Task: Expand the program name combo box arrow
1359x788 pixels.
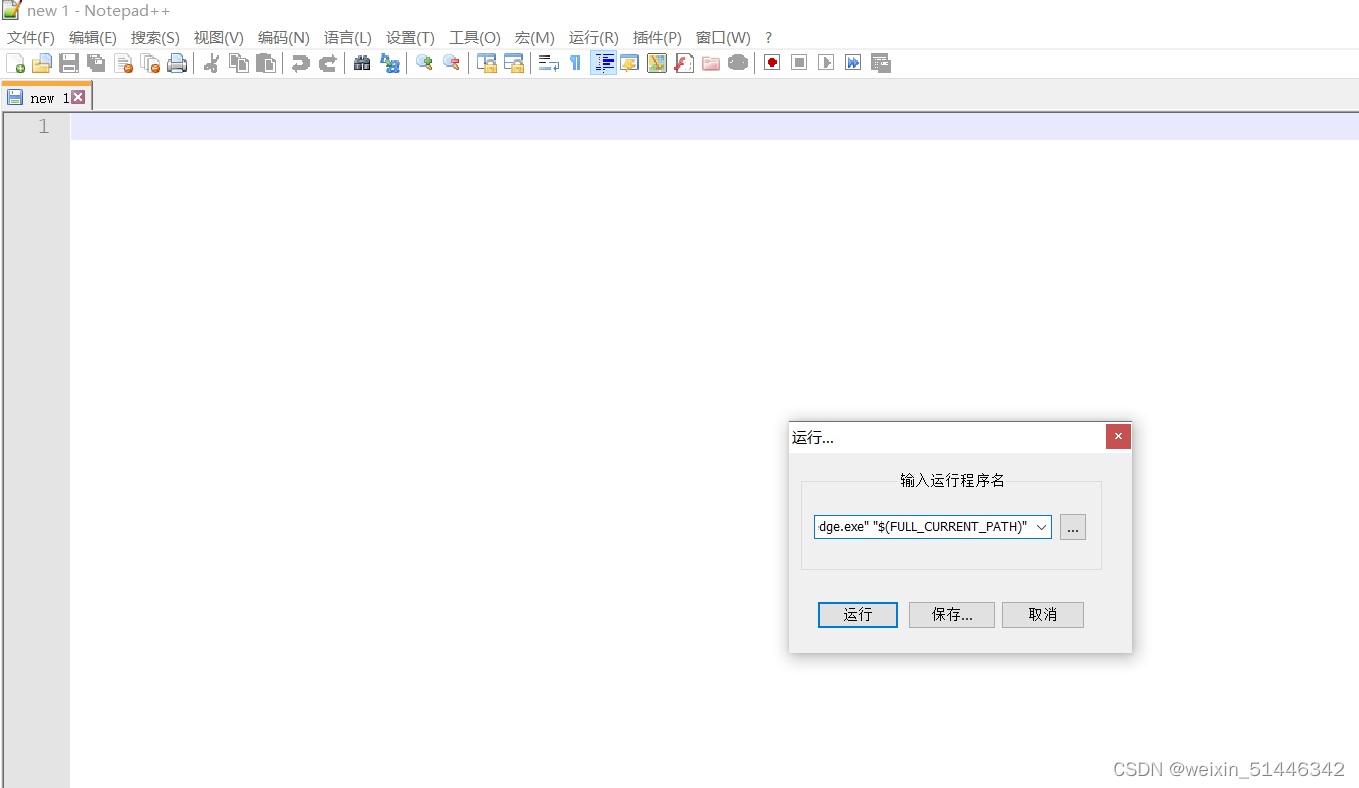Action: pyautogui.click(x=1041, y=527)
